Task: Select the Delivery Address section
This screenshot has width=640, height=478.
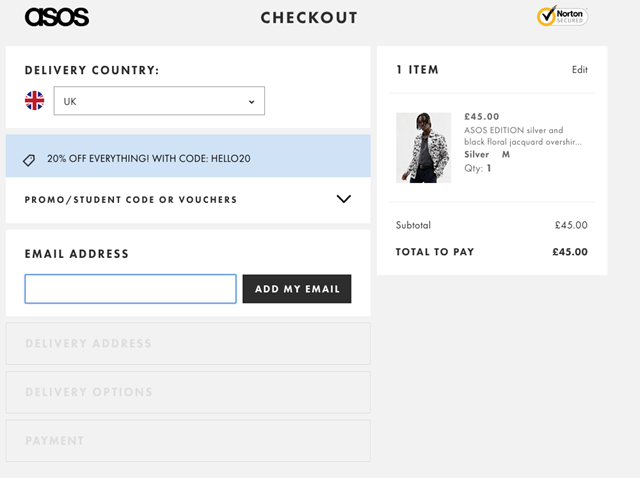Action: pyautogui.click(x=188, y=344)
